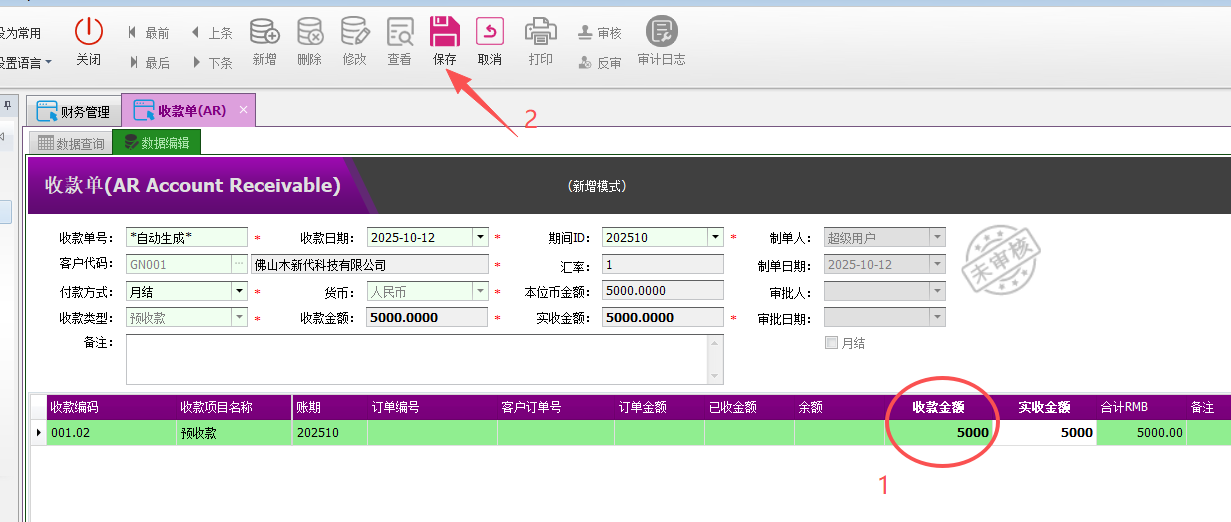Click the remark scrollbar down arrow
Screen dimensions: 1231x522
715,376
